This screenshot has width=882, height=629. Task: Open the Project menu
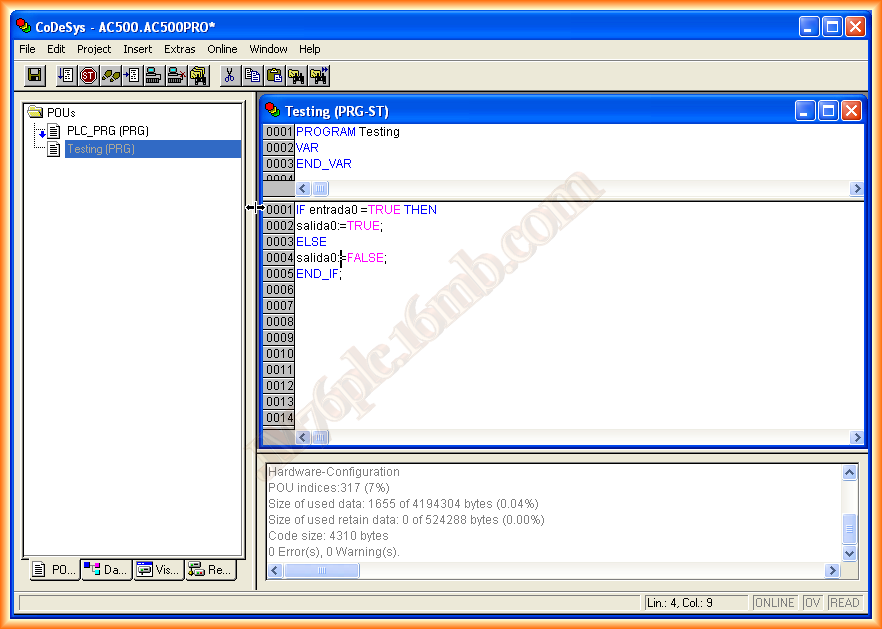point(94,49)
